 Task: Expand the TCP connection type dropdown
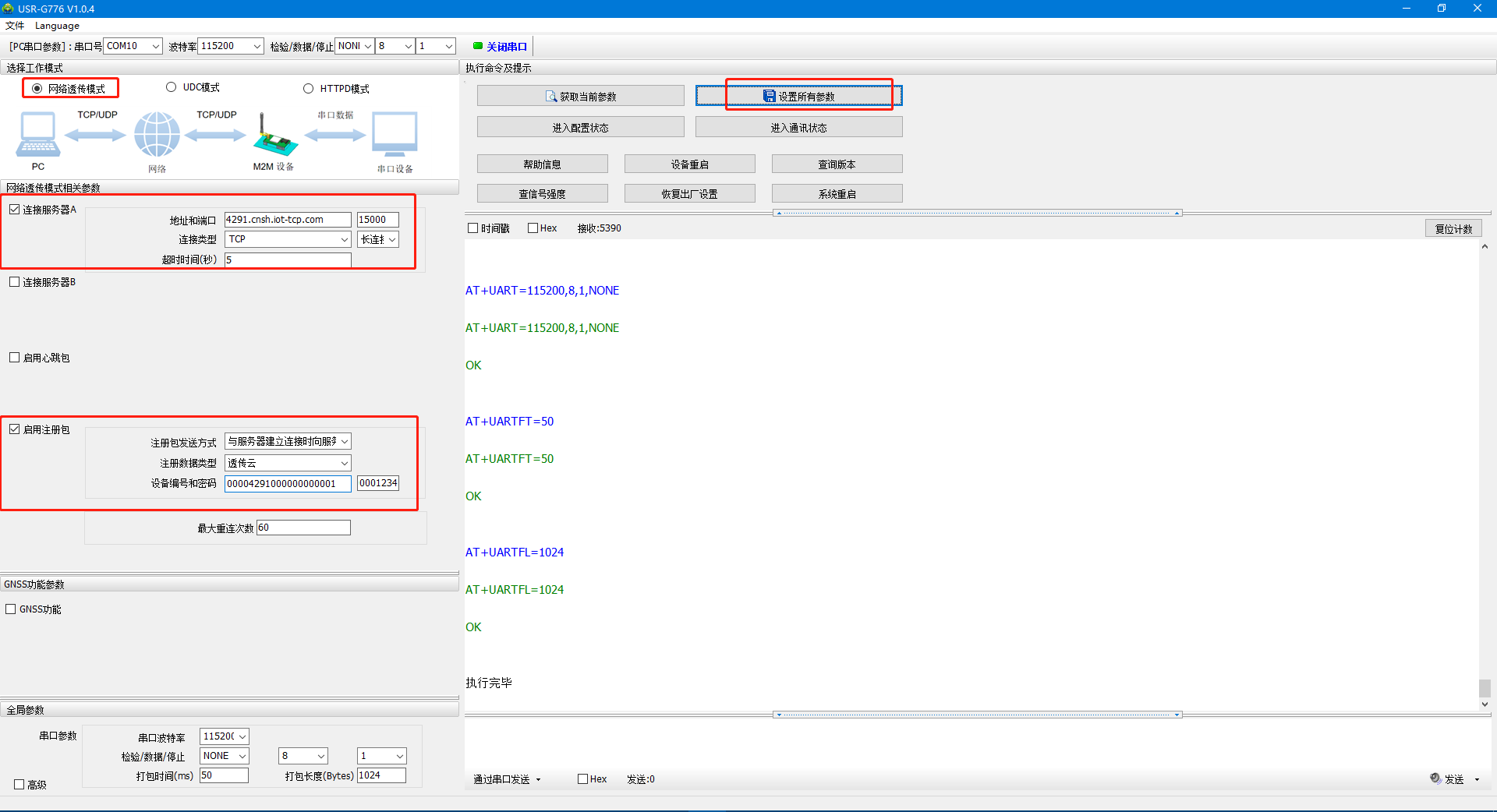[288, 239]
